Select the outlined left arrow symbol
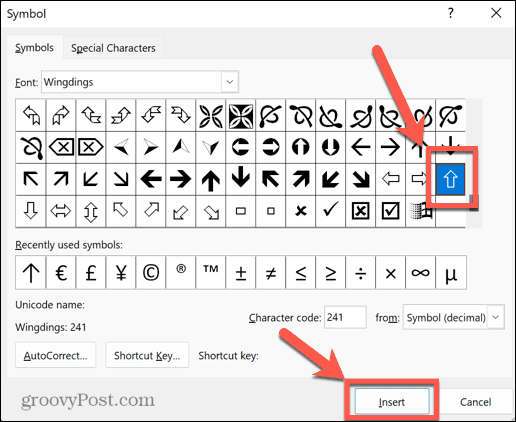Viewport: 516px width, 422px height. (390, 179)
